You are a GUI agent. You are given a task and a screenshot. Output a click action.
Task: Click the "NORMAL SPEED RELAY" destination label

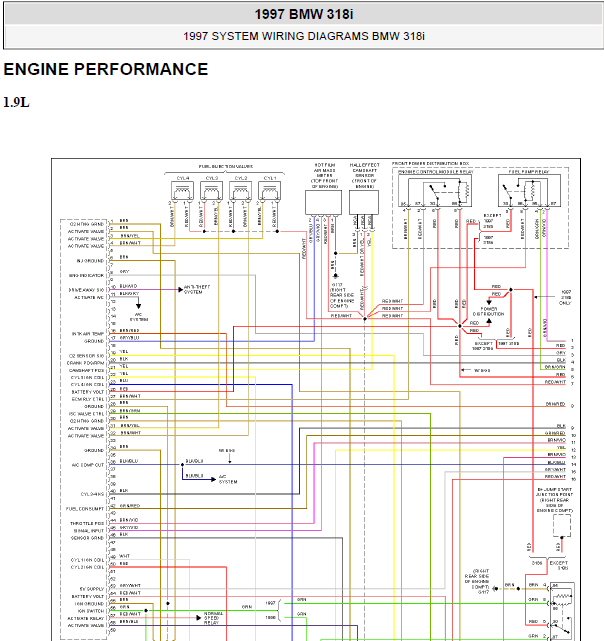click(213, 618)
